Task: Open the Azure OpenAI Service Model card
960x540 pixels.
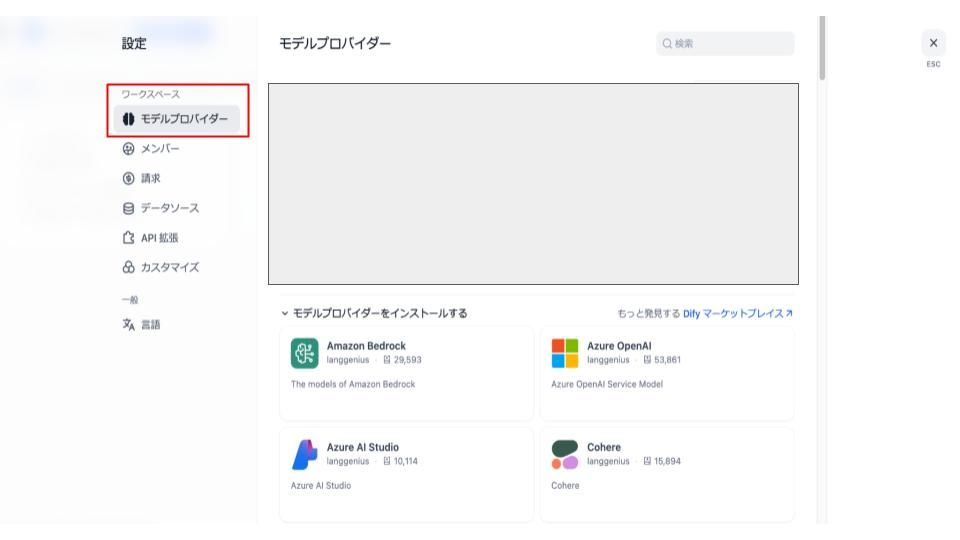Action: 667,372
